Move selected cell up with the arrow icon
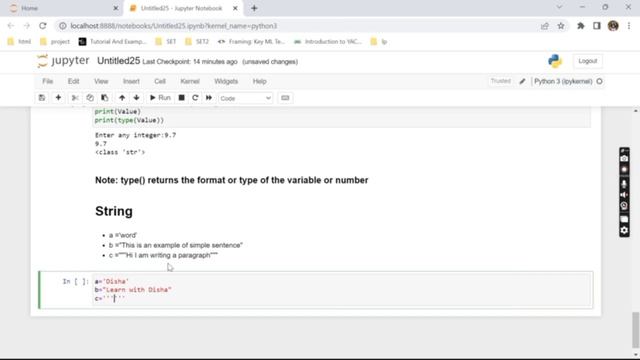This screenshot has width=640, height=360. [122, 98]
